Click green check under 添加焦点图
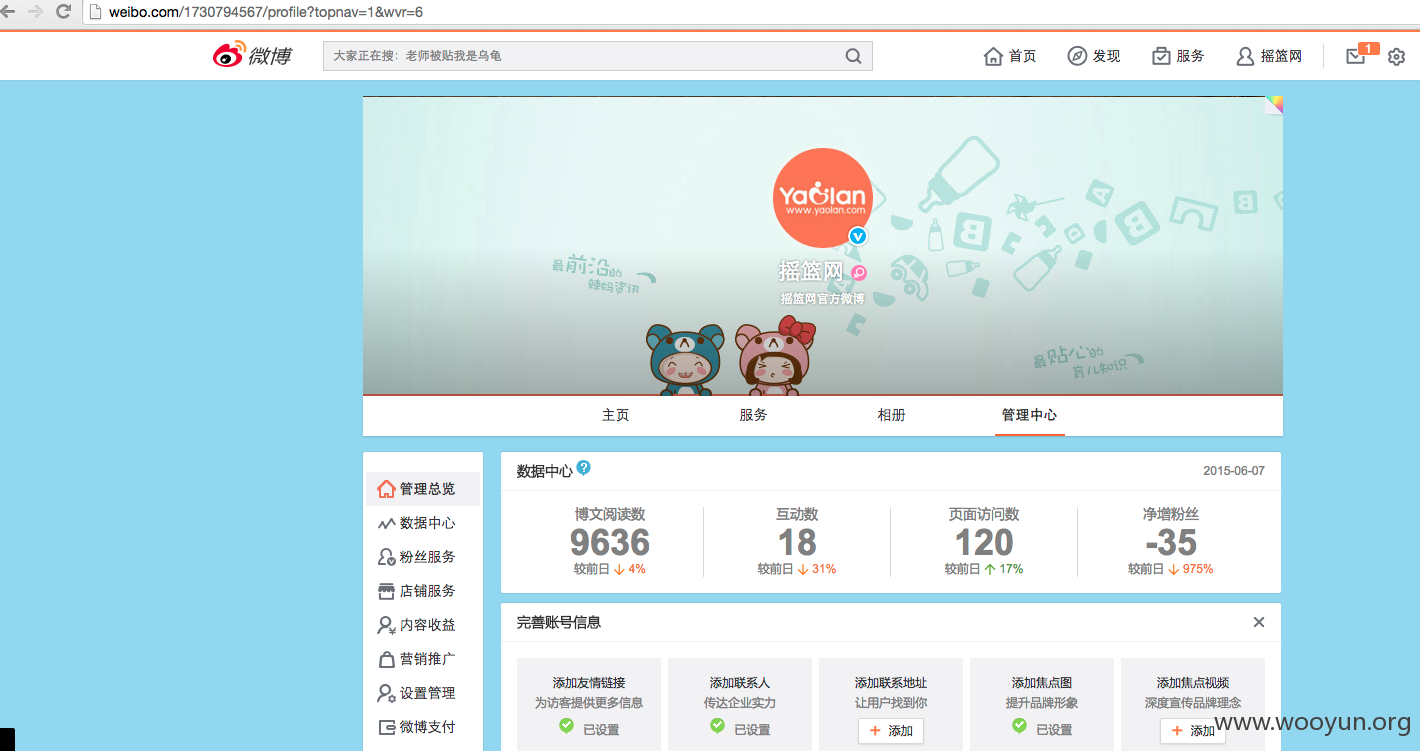Image resolution: width=1420 pixels, height=751 pixels. 1019,726
